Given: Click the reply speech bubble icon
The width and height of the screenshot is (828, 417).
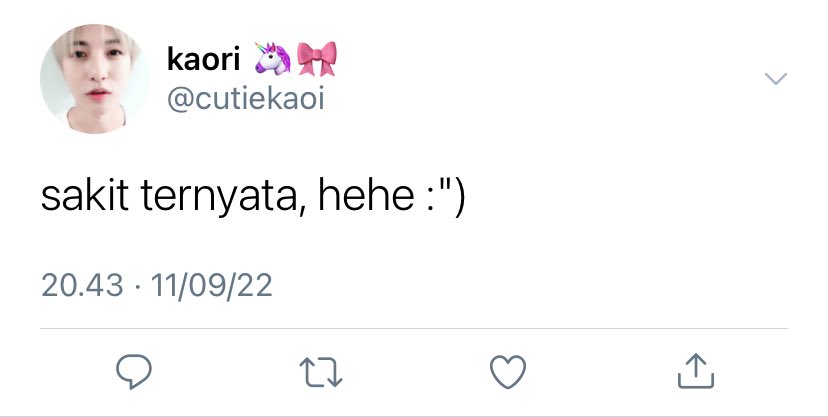Looking at the screenshot, I should [x=134, y=372].
